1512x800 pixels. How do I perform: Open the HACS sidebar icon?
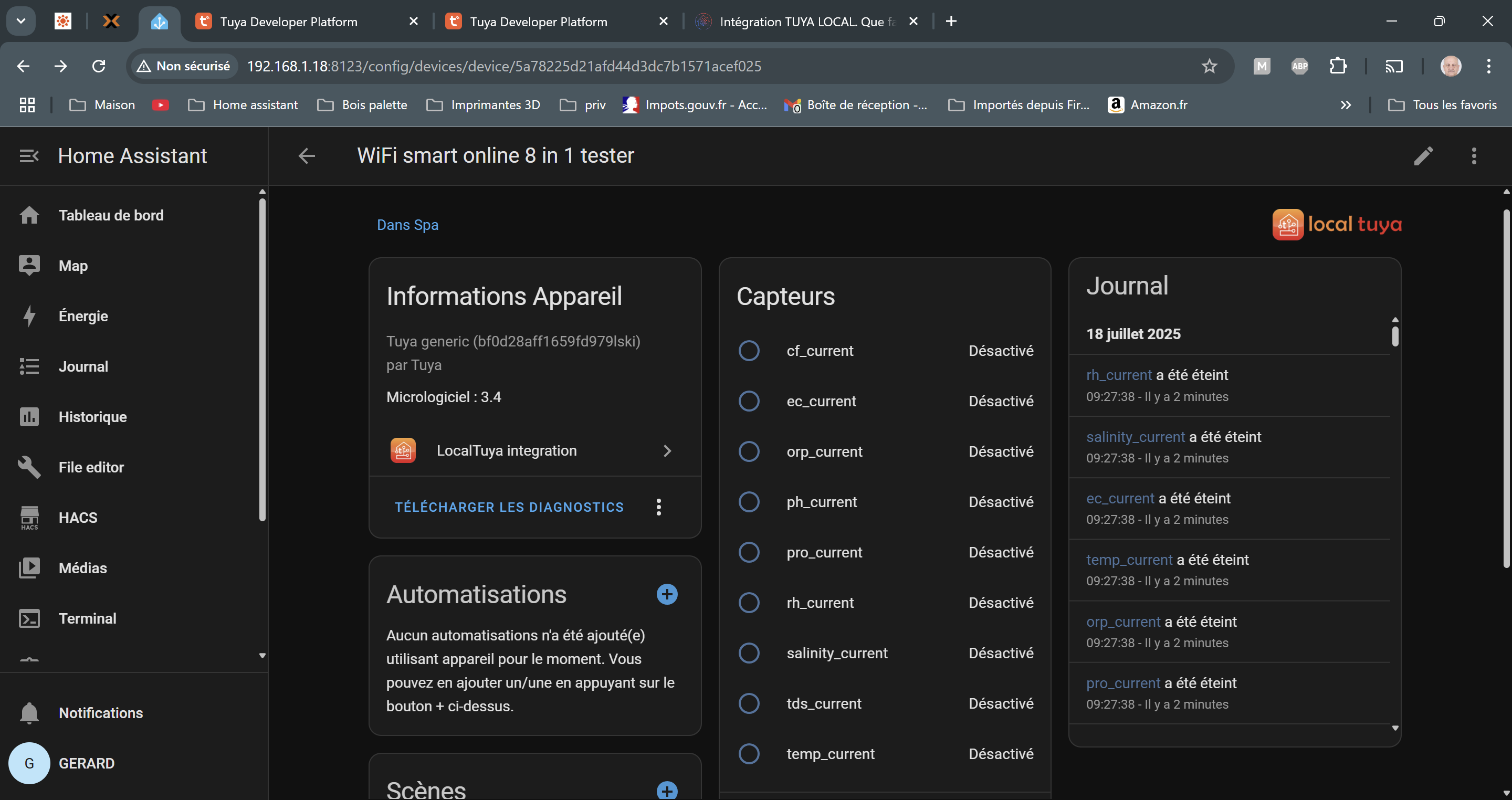(29, 518)
